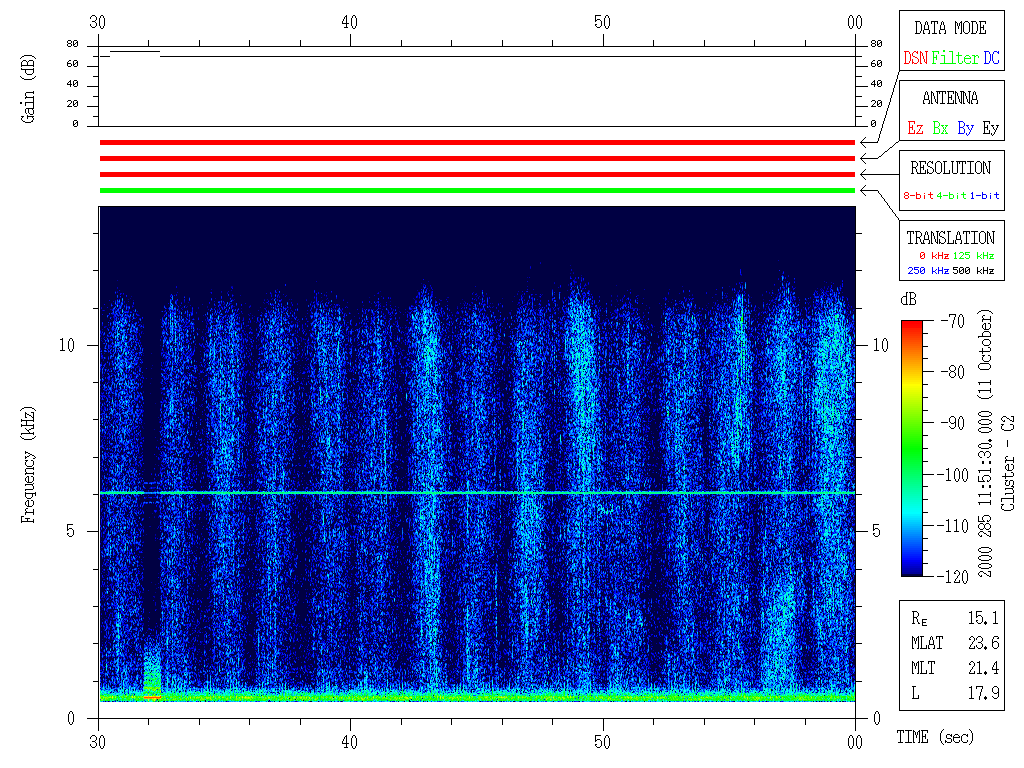The image size is (1024, 768).
Task: Click the dB color scale bar
Action: point(913,448)
